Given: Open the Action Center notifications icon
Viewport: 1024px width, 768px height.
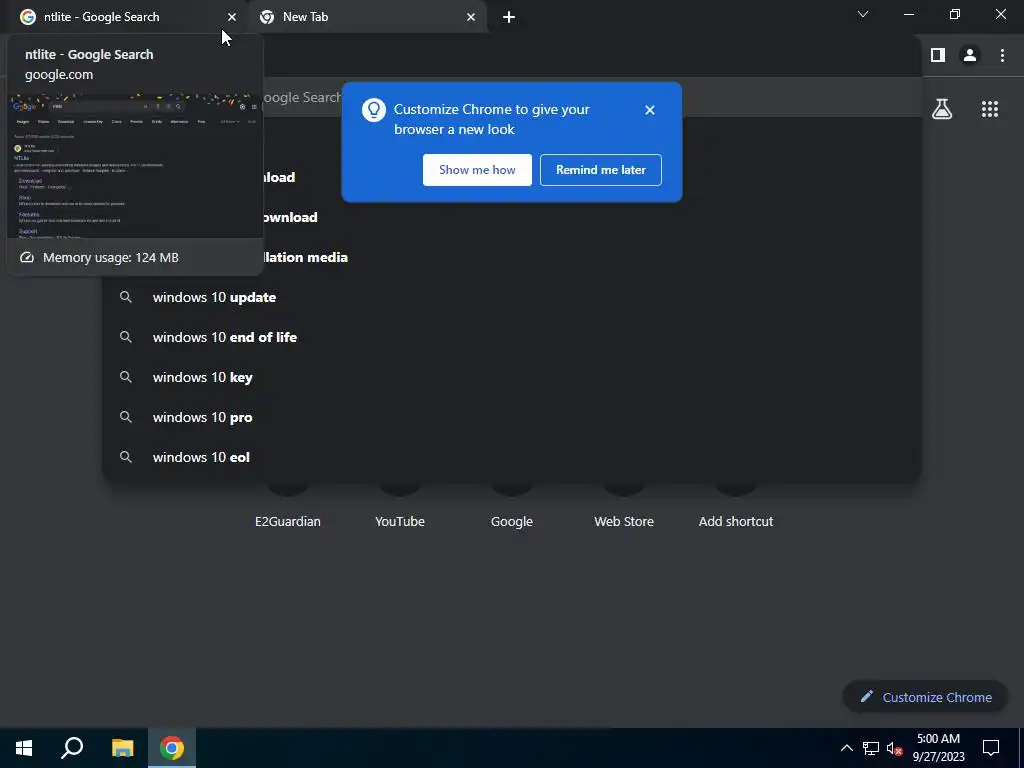Looking at the screenshot, I should pos(991,748).
